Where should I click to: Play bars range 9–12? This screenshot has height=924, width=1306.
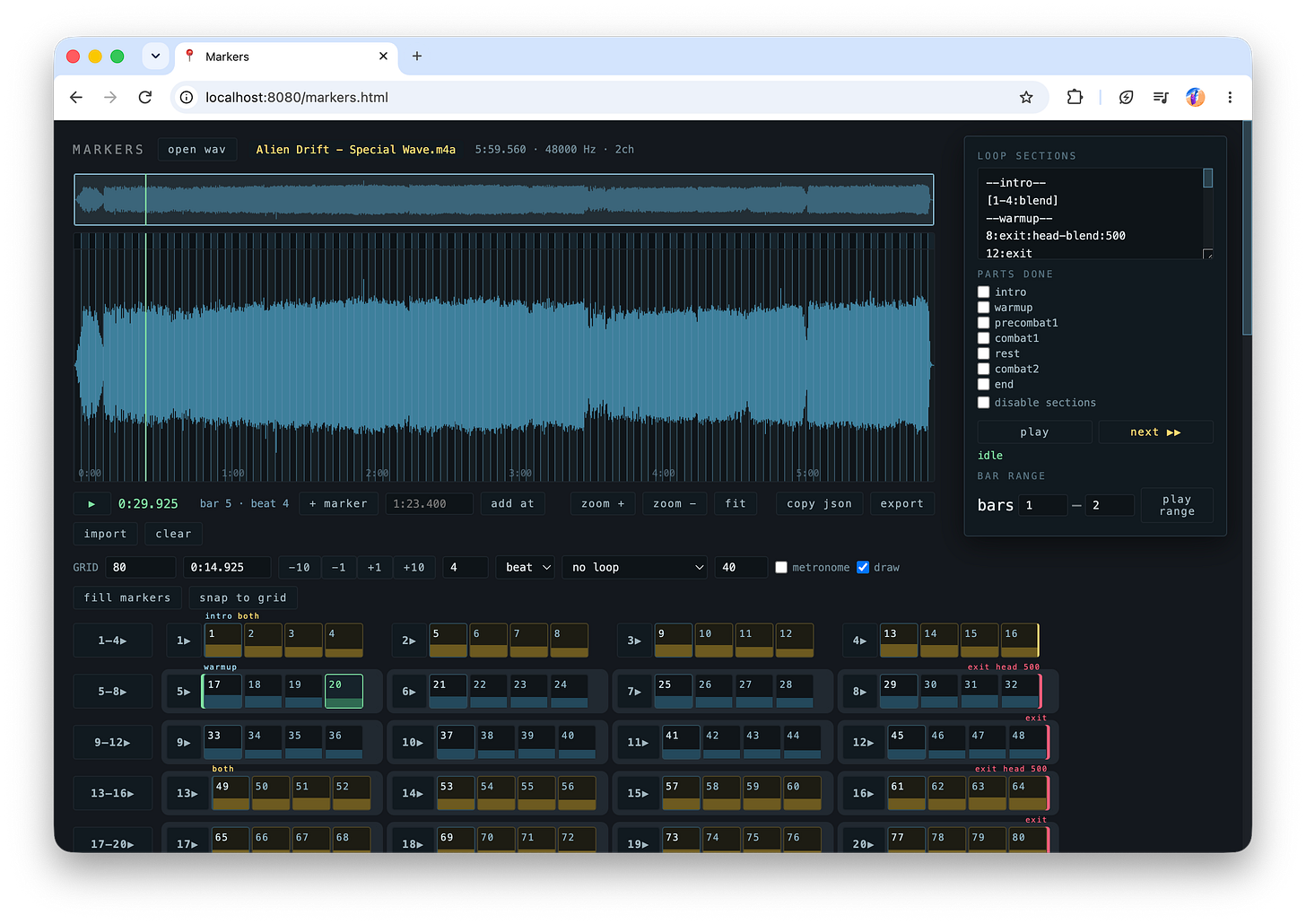pyautogui.click(x=112, y=743)
